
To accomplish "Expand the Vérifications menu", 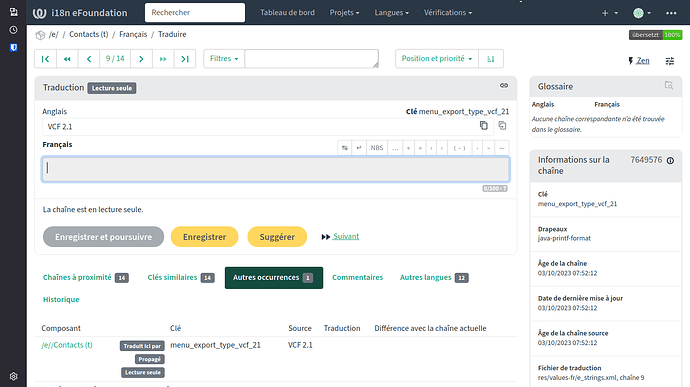I will (x=448, y=13).
